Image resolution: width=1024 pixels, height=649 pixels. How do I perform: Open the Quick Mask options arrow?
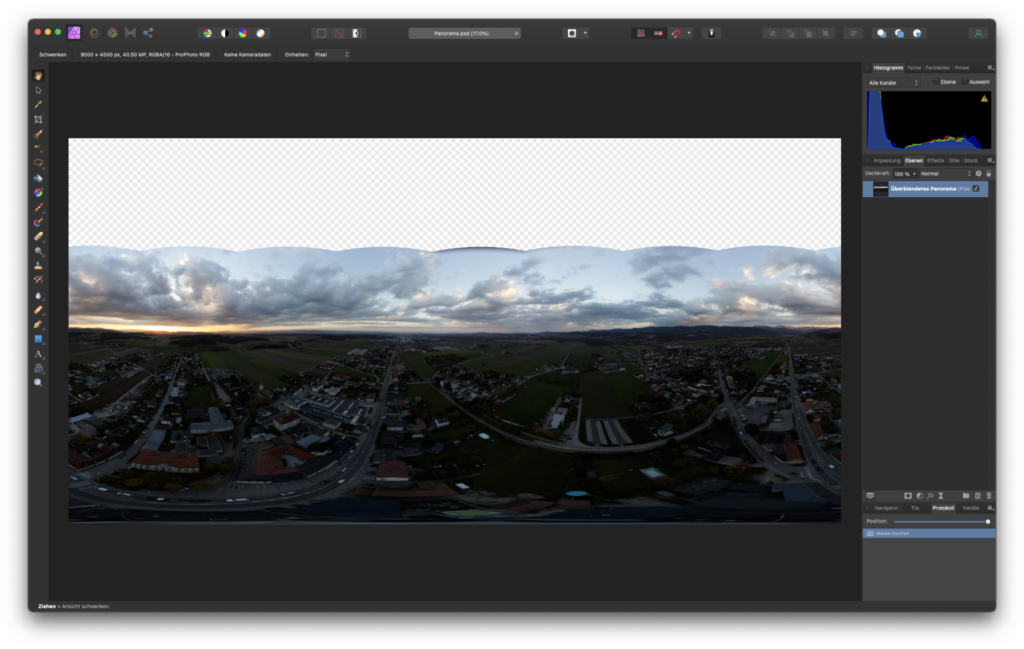point(585,33)
